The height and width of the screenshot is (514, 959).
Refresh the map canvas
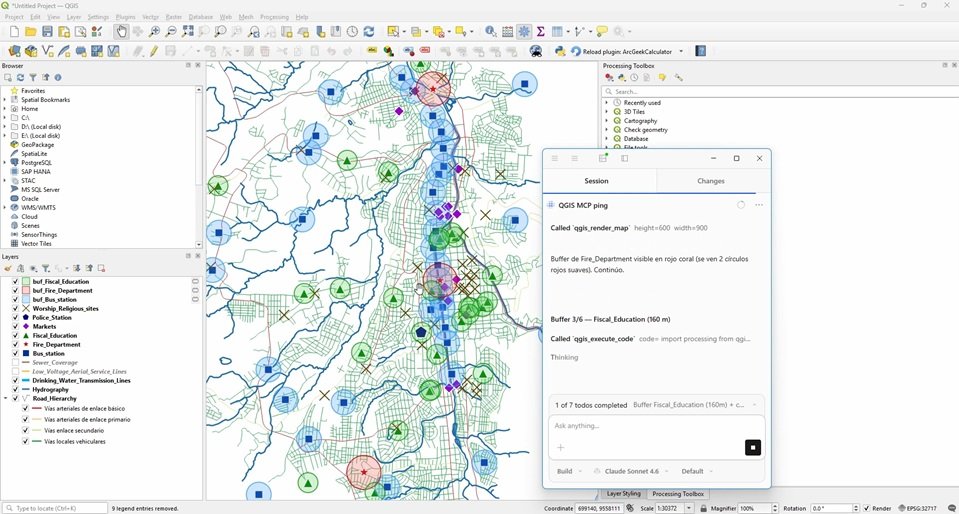pos(369,31)
